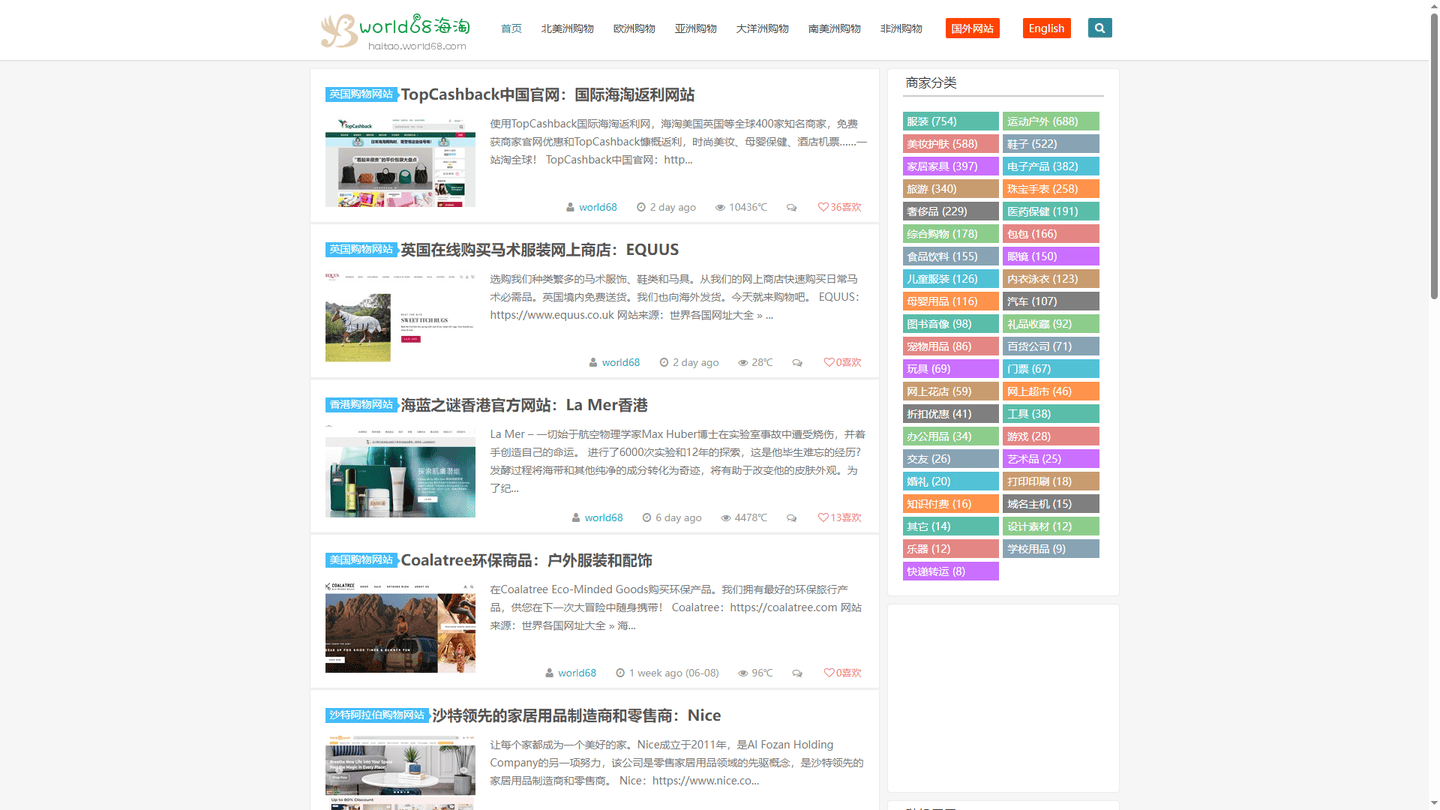Image resolution: width=1440 pixels, height=810 pixels.
Task: Open 亚洲购物 menu item
Action: 695,28
